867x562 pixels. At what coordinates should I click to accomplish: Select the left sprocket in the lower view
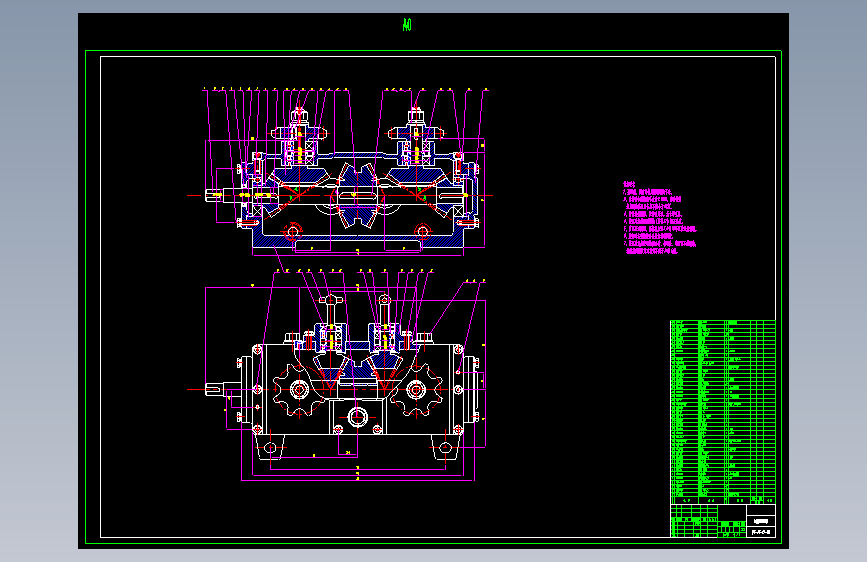tap(299, 390)
